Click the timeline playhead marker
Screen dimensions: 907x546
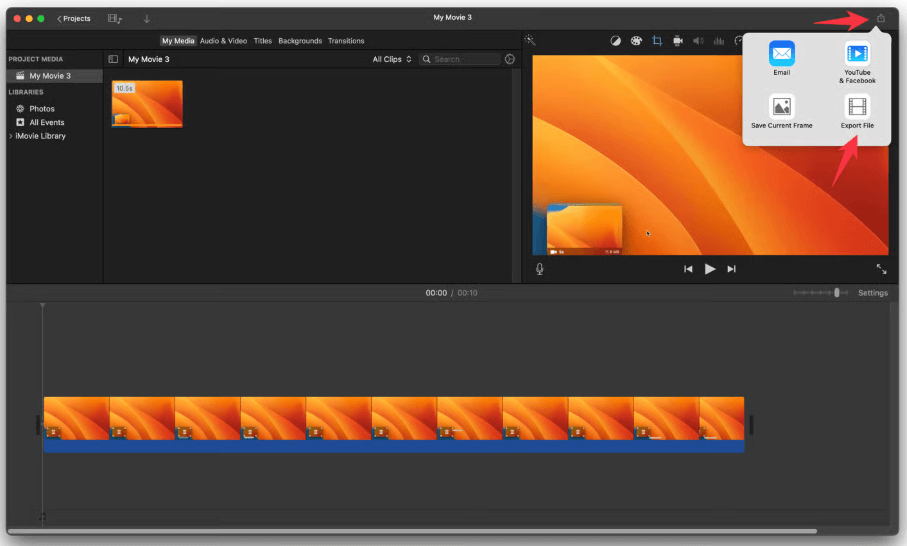point(42,305)
